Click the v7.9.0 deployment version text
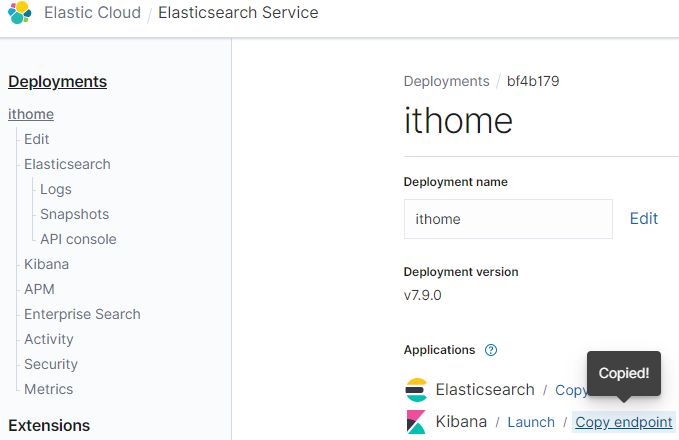This screenshot has width=679, height=440. [x=423, y=295]
